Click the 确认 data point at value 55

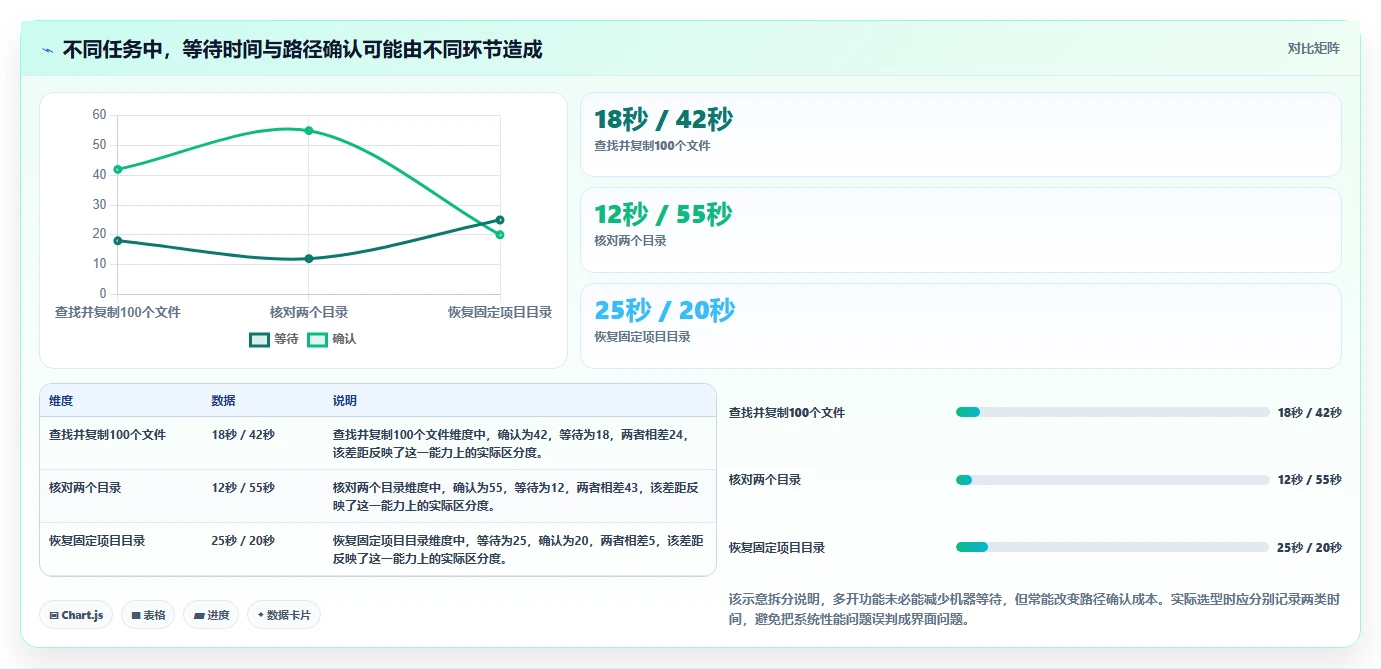(309, 130)
